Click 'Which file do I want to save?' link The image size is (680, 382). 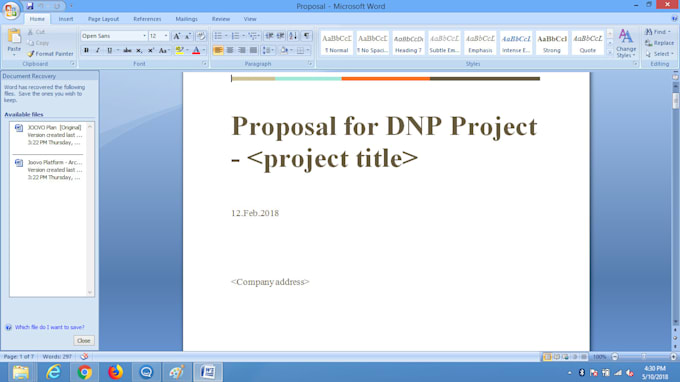pos(49,327)
